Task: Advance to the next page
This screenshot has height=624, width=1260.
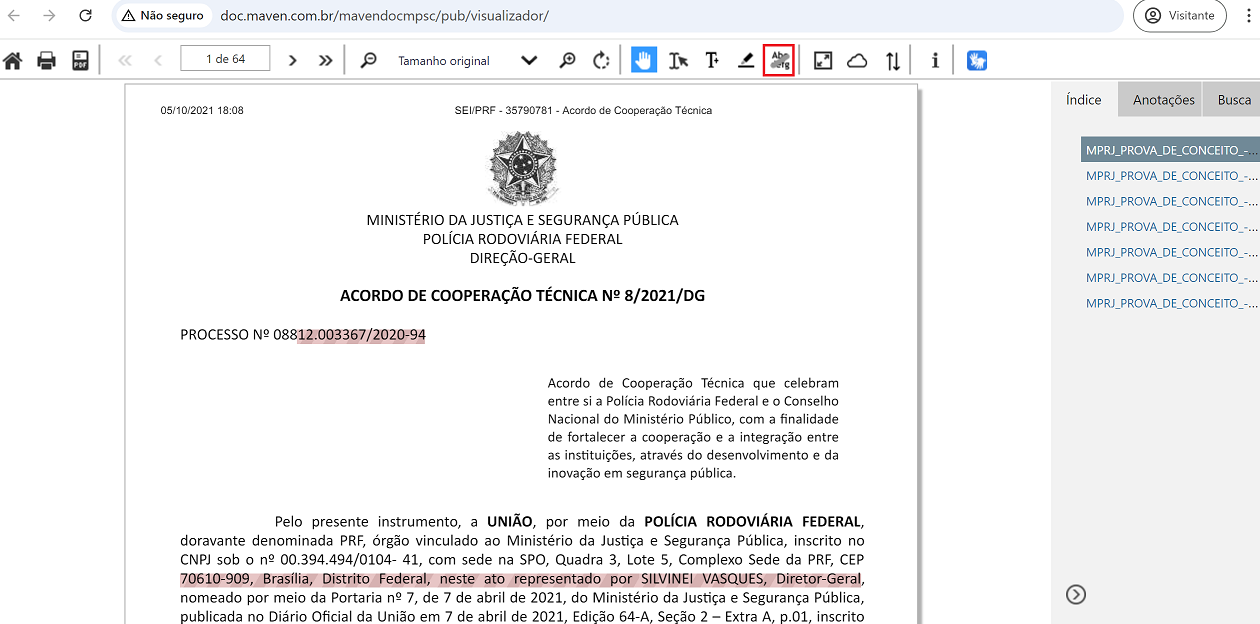Action: click(293, 60)
